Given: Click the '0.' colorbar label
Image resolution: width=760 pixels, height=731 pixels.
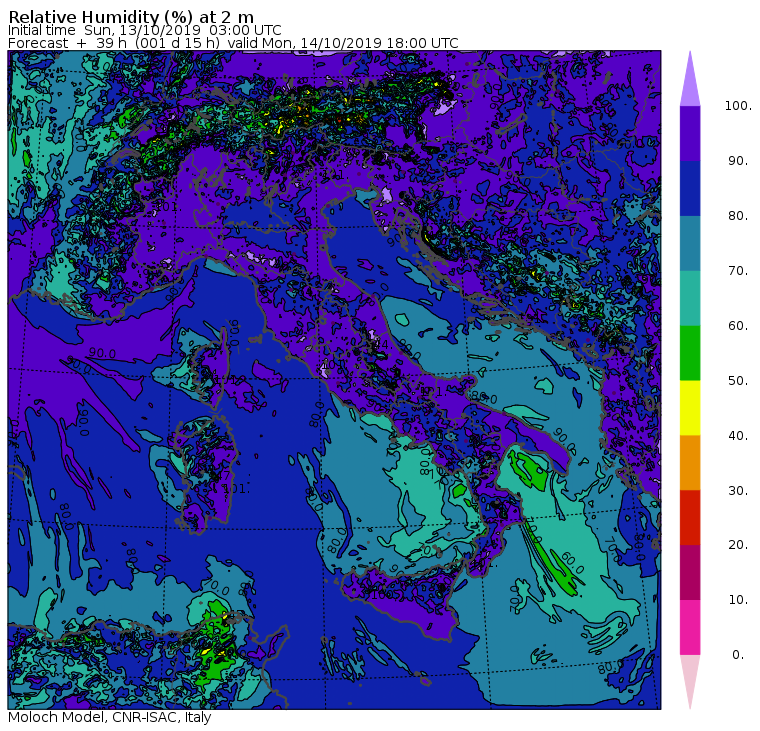Looking at the screenshot, I should 738,655.
